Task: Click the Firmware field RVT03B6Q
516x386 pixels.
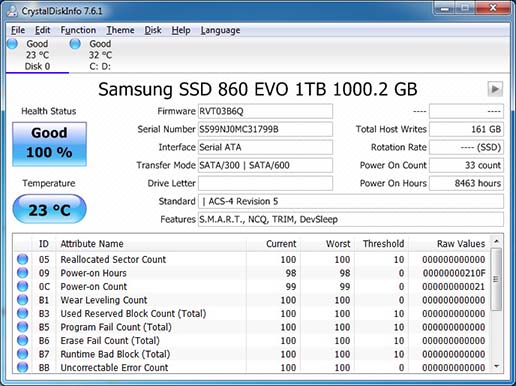Action: (265, 111)
